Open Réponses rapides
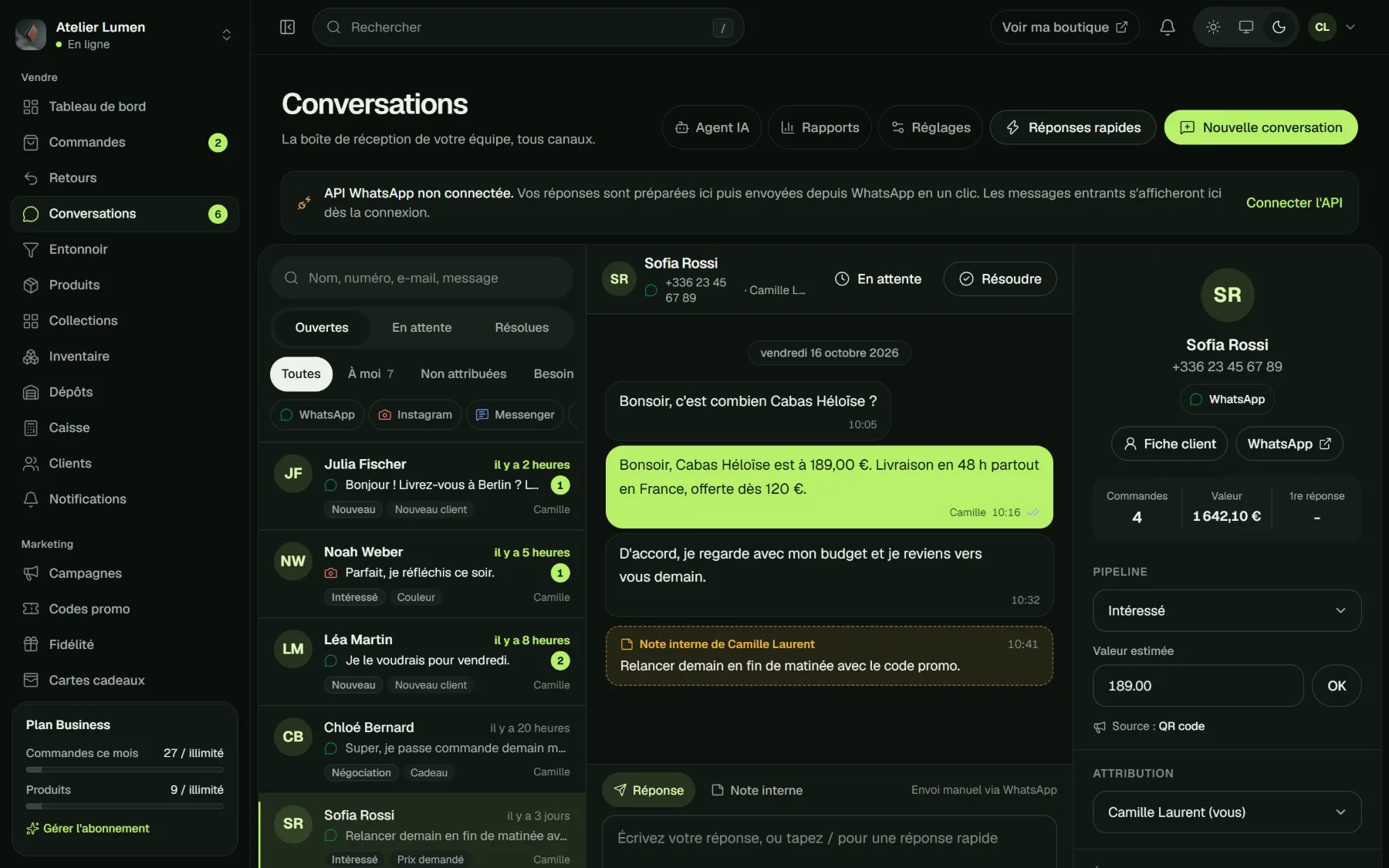 [1073, 127]
